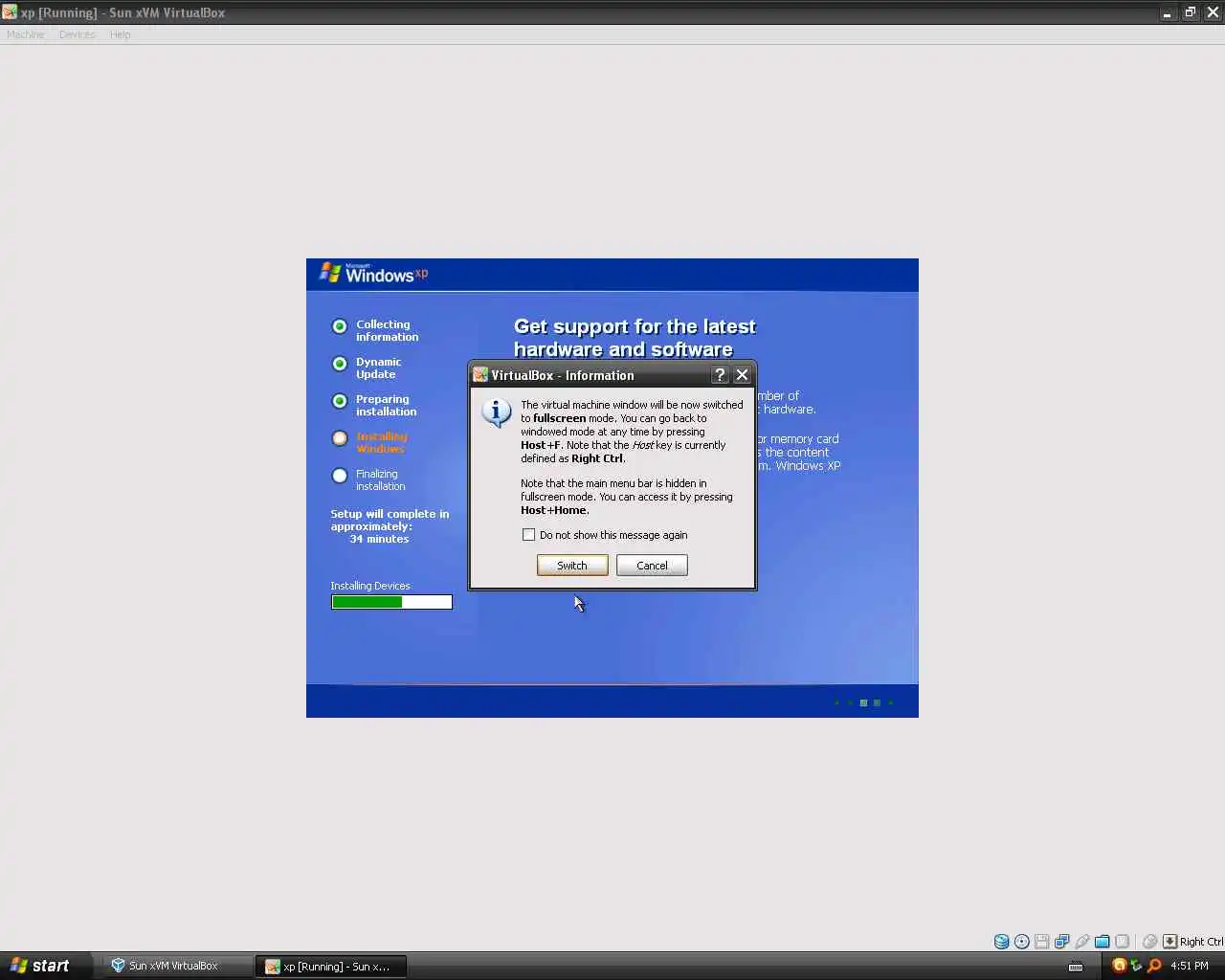Click the Installing Devices label
Image resolution: width=1225 pixels, height=980 pixels.
coord(370,586)
